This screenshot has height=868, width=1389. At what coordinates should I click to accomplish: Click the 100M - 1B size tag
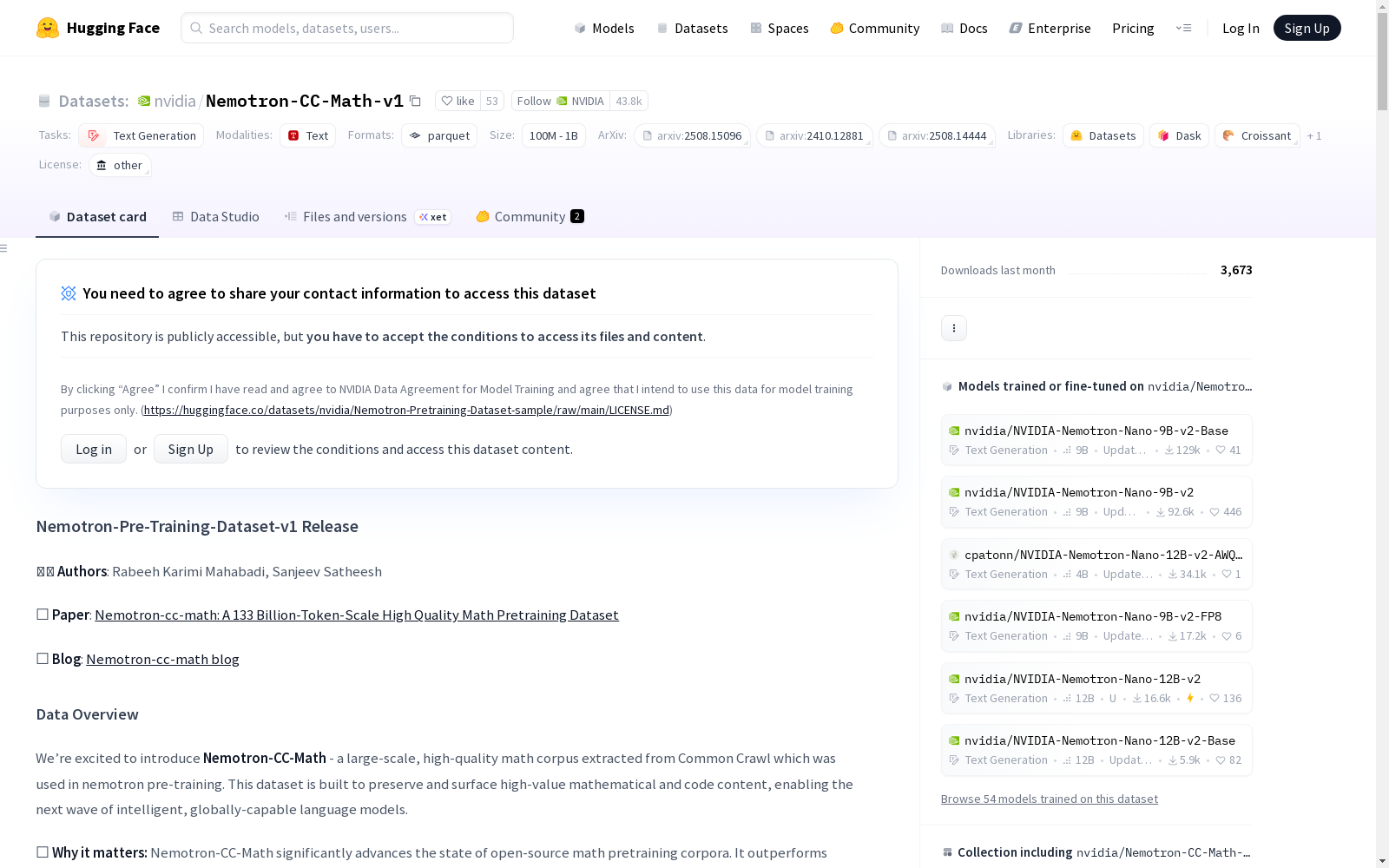554,135
